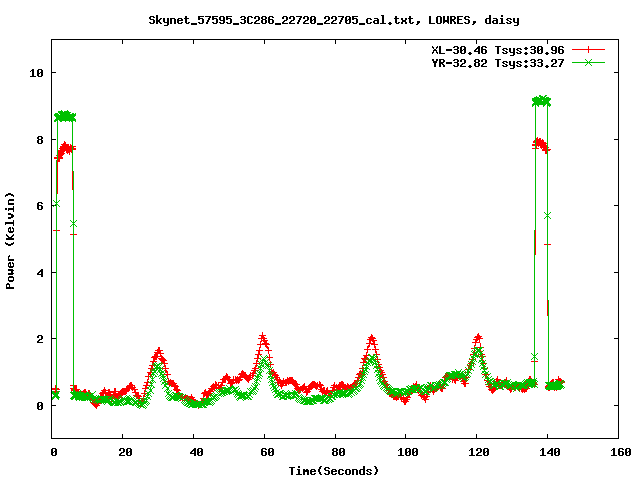
Task: Click the y-axis tick label 2
Action: pyautogui.click(x=40, y=339)
